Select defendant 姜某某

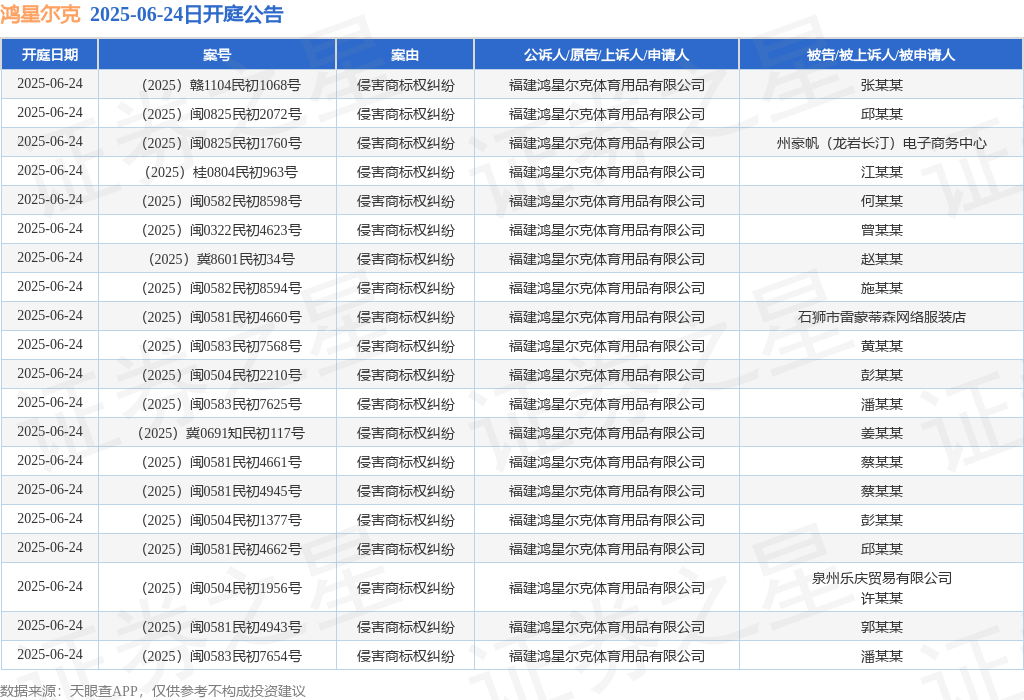(882, 433)
